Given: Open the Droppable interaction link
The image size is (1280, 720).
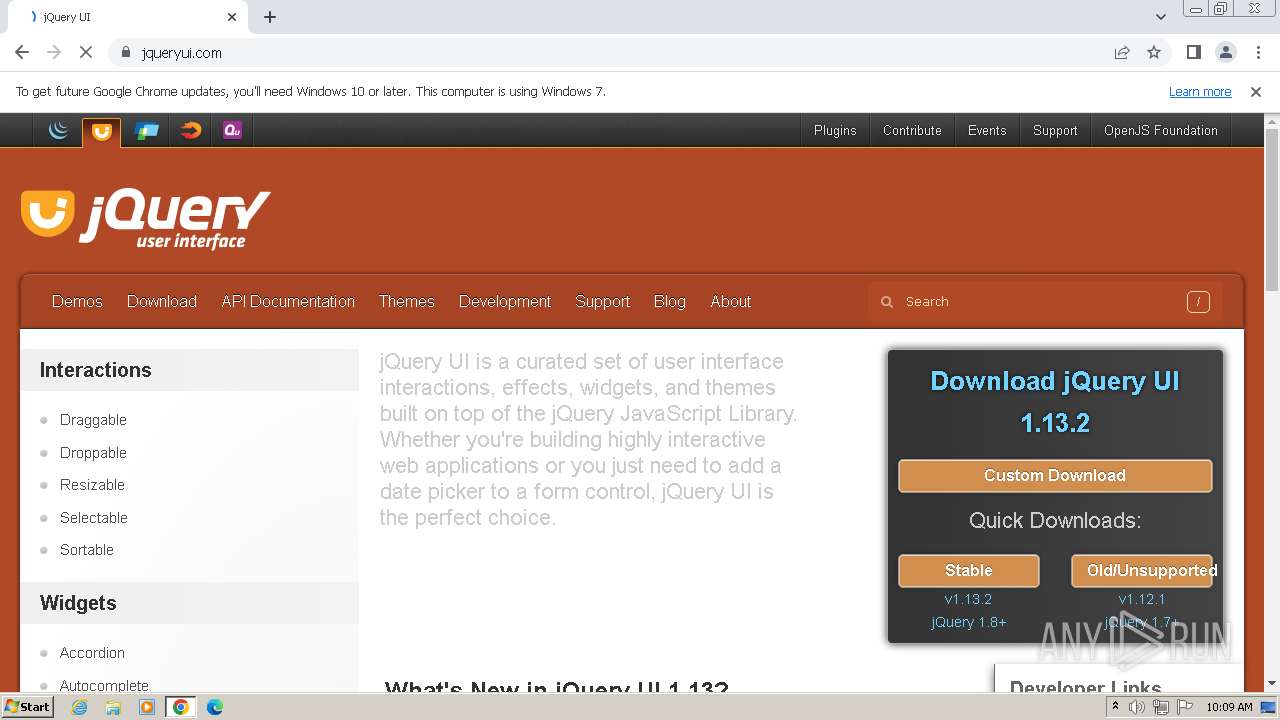Looking at the screenshot, I should tap(93, 452).
